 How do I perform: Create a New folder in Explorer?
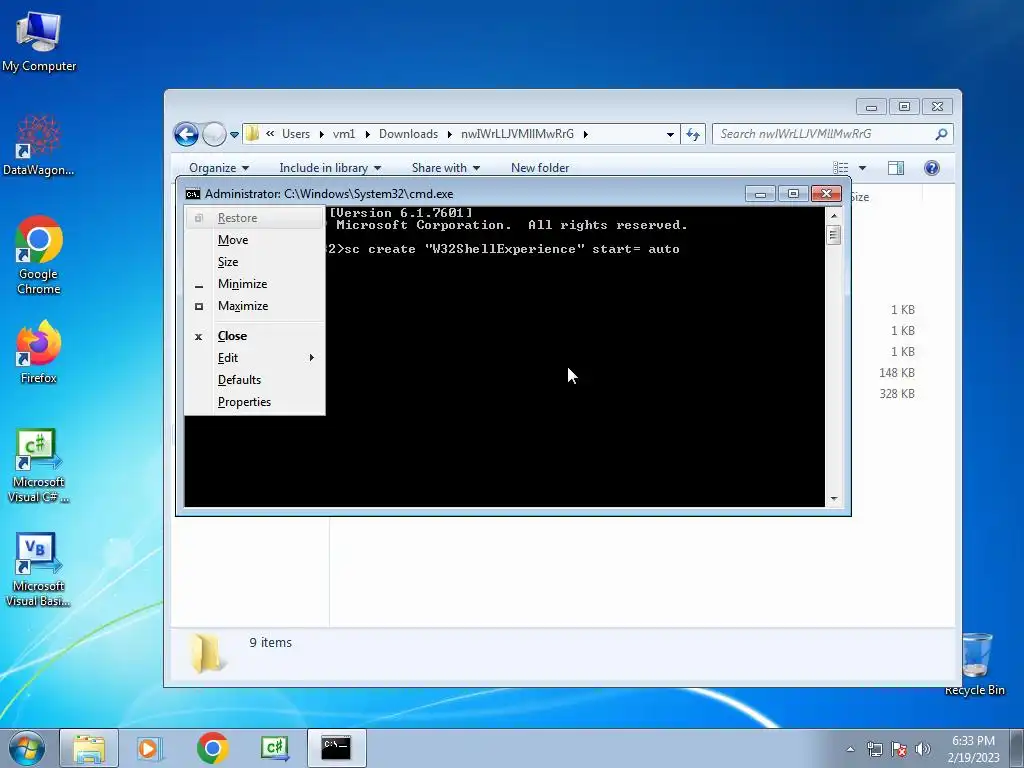[x=539, y=168]
